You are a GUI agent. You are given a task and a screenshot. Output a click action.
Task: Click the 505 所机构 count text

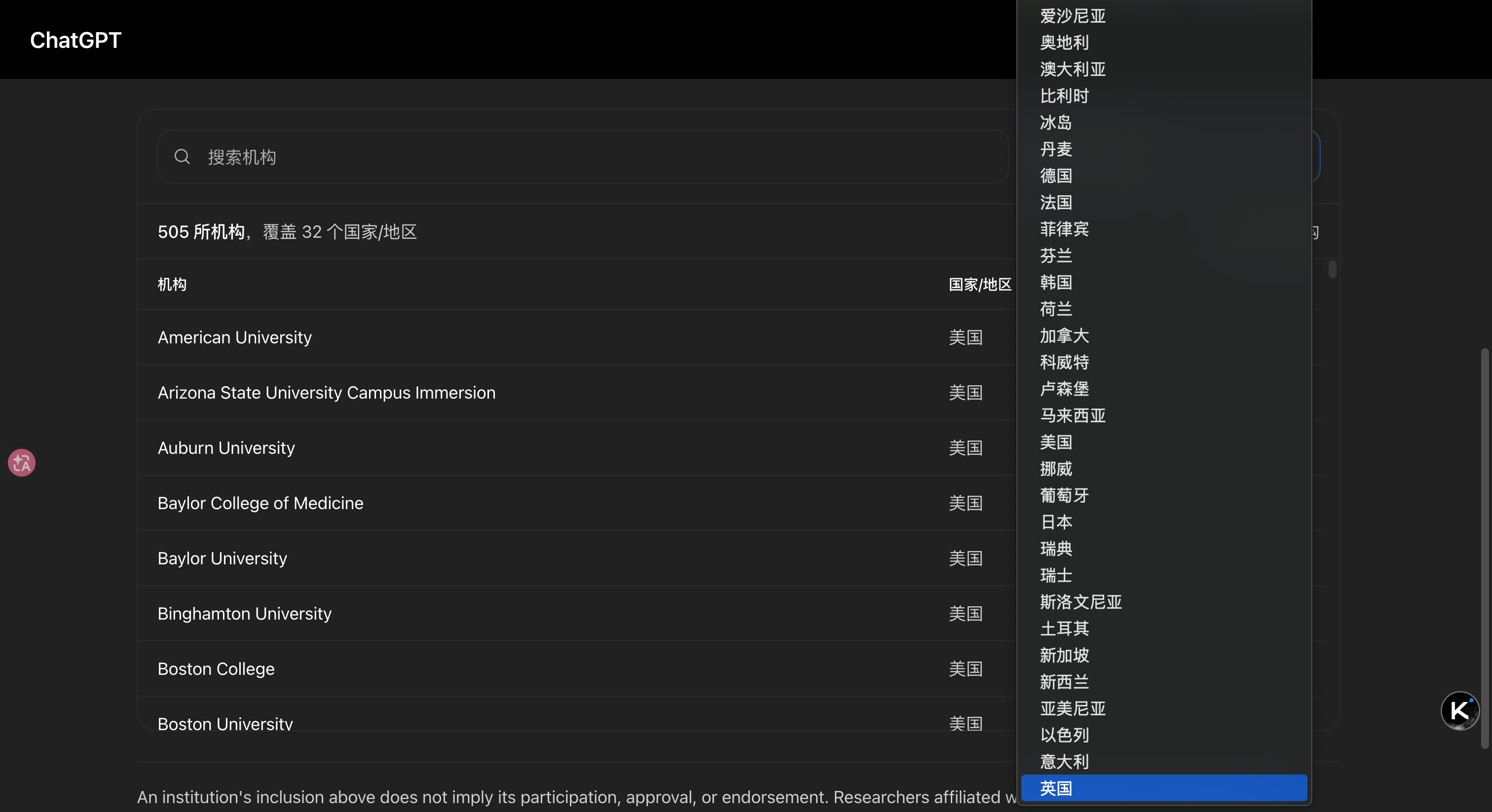pos(201,232)
